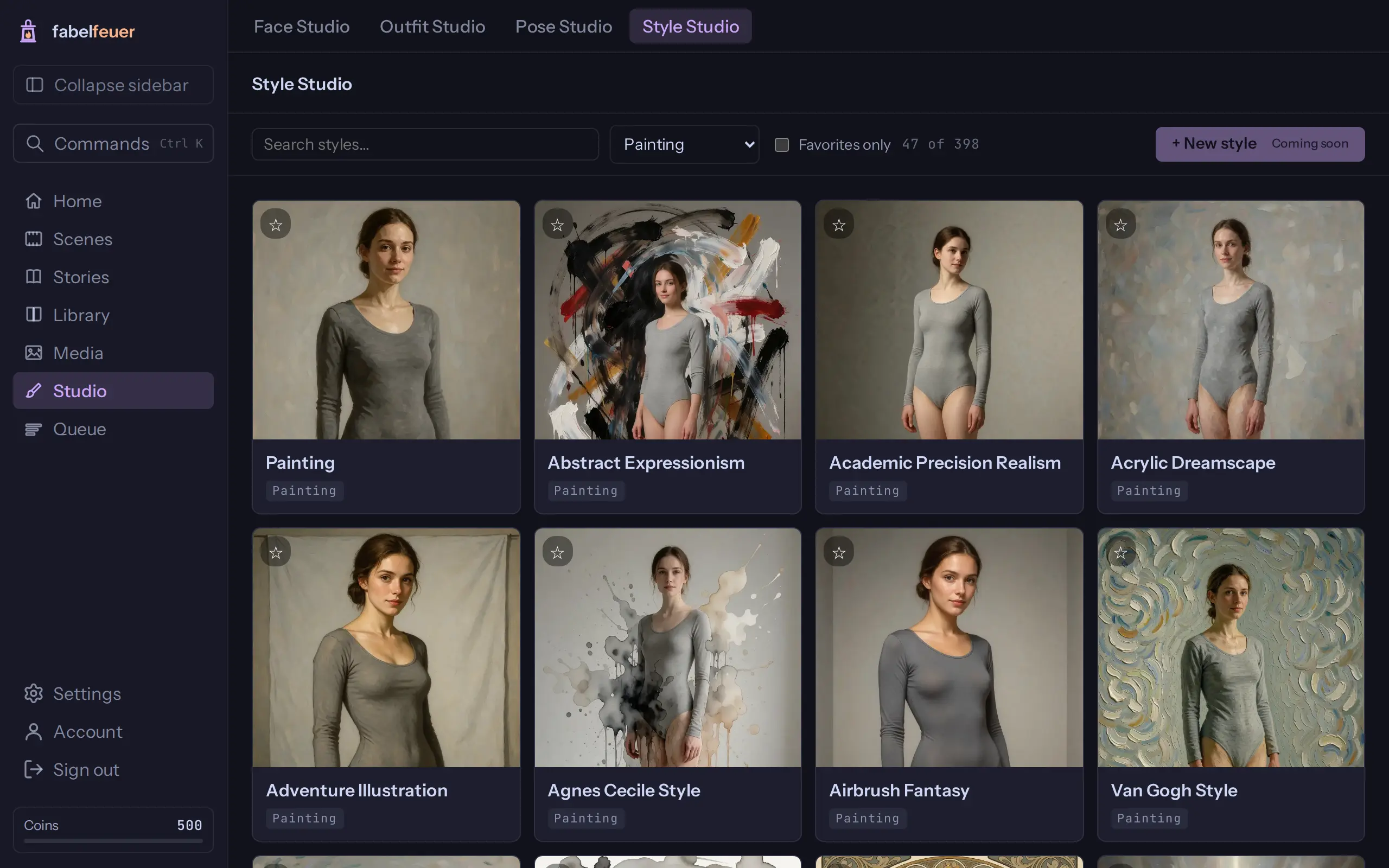1389x868 pixels.
Task: Favorite the Painting style with its star
Action: pyautogui.click(x=276, y=225)
